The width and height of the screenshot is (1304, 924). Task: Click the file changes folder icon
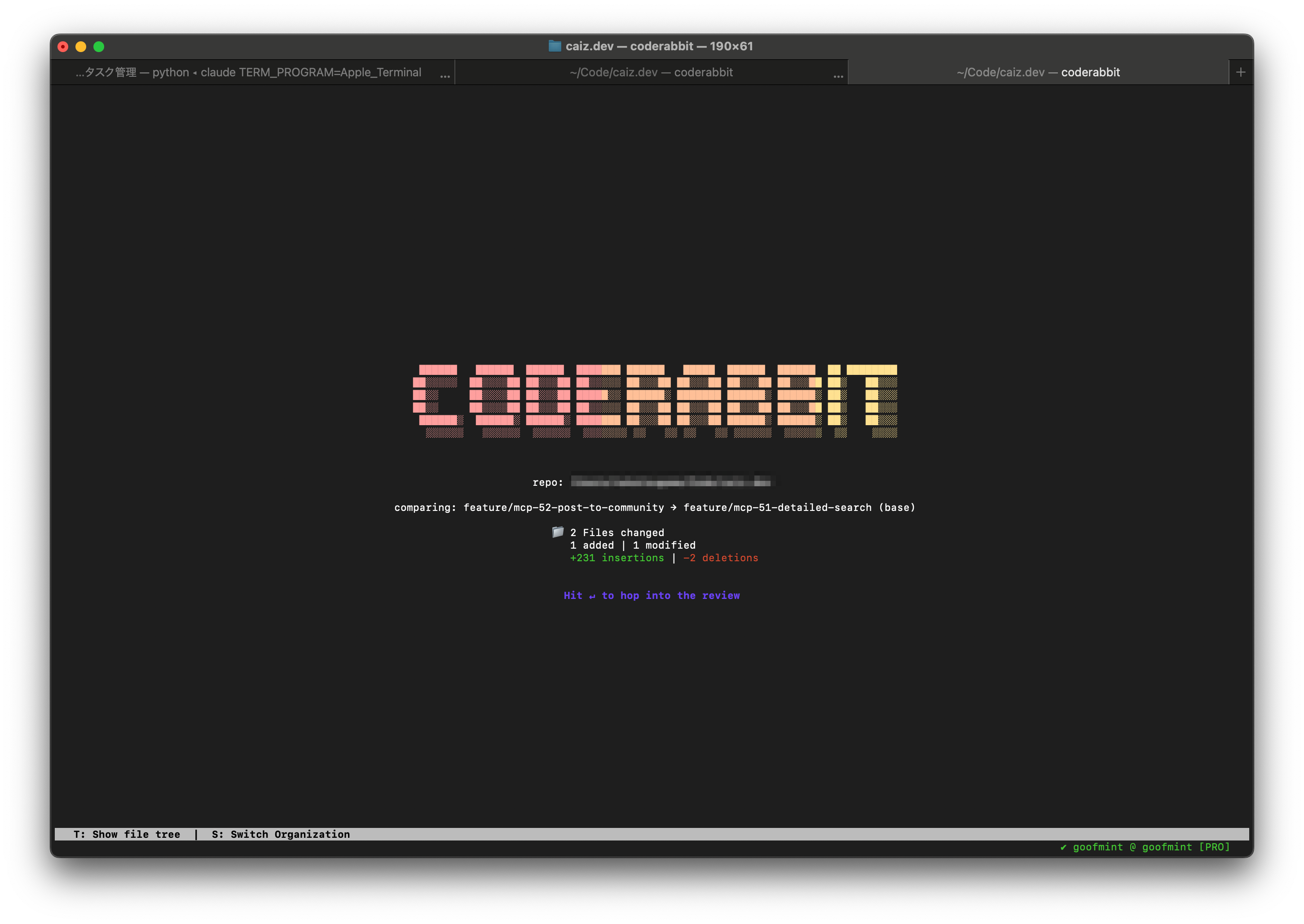(558, 532)
